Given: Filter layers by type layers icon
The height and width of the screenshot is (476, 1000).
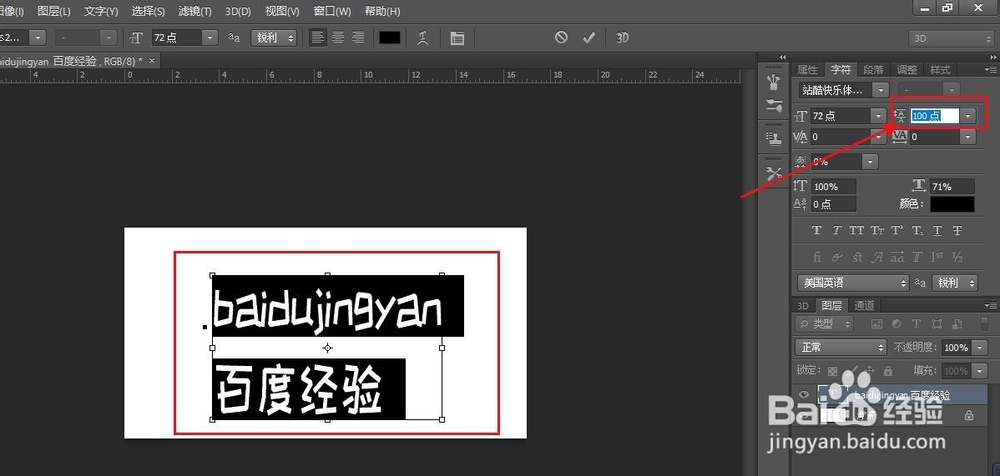Looking at the screenshot, I should coord(916,324).
